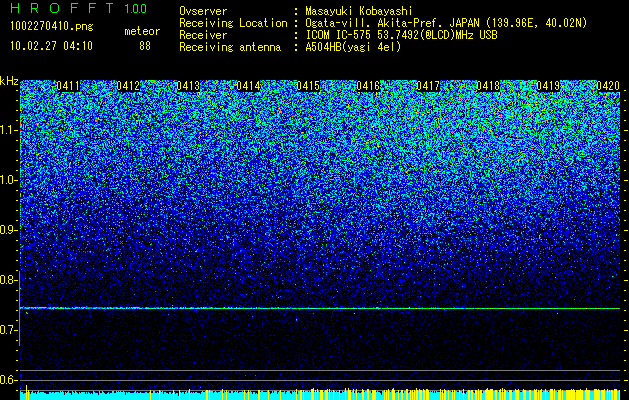Click time marker 0419
This screenshot has width=629, height=400.
(x=548, y=86)
